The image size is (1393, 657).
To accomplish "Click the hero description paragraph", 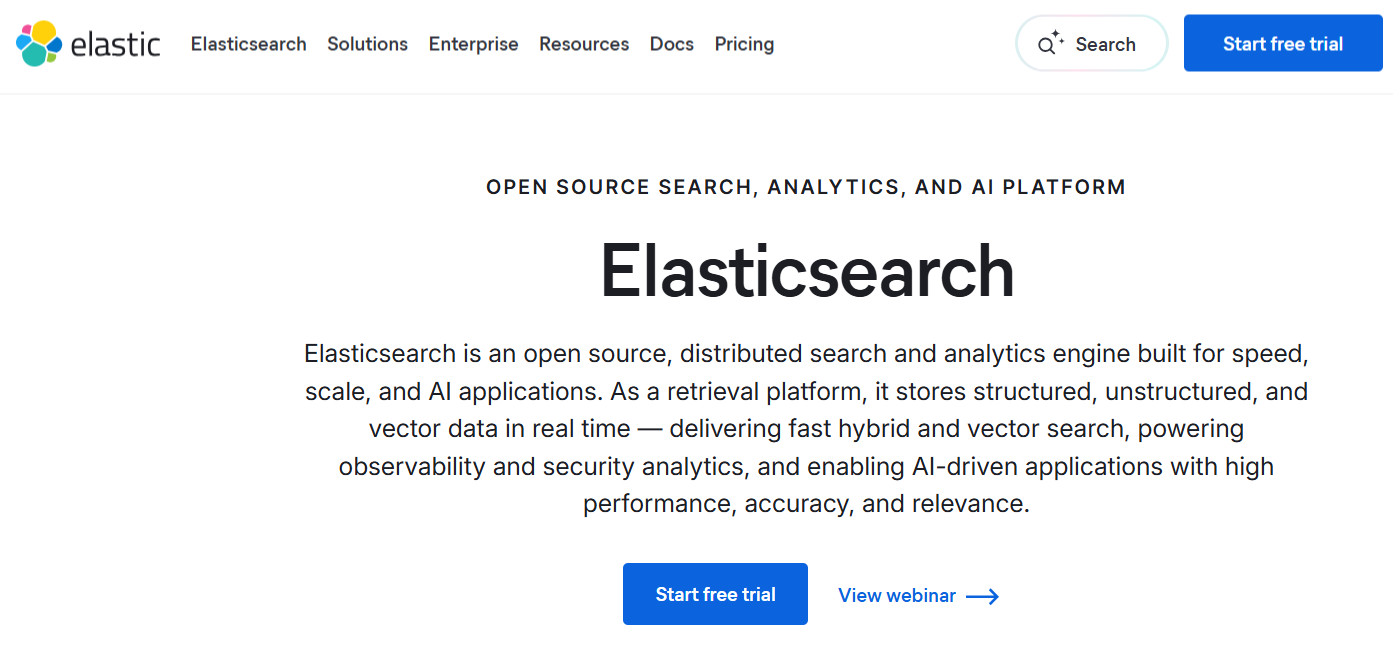I will (x=806, y=428).
